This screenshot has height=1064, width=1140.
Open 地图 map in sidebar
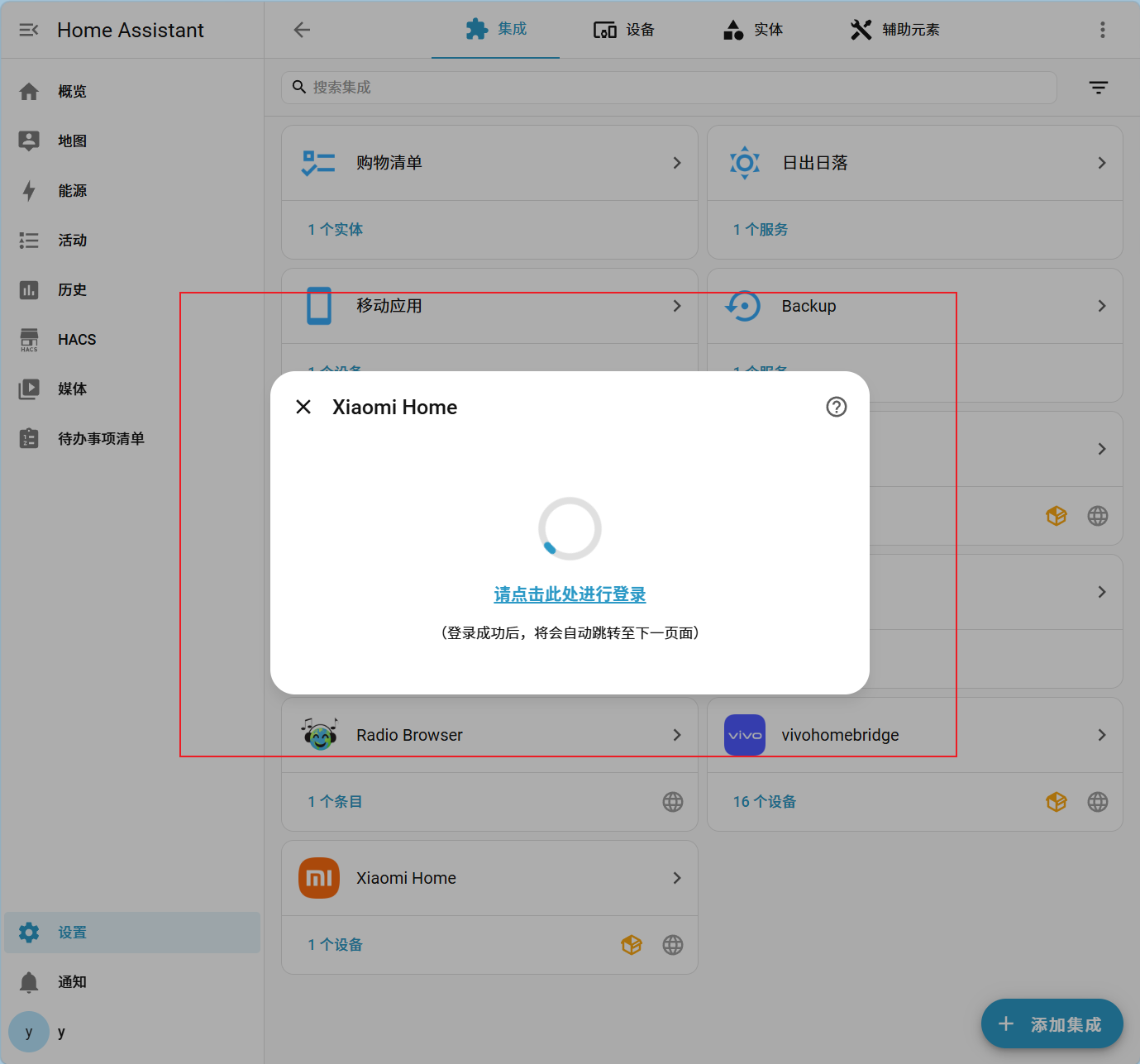pos(132,141)
